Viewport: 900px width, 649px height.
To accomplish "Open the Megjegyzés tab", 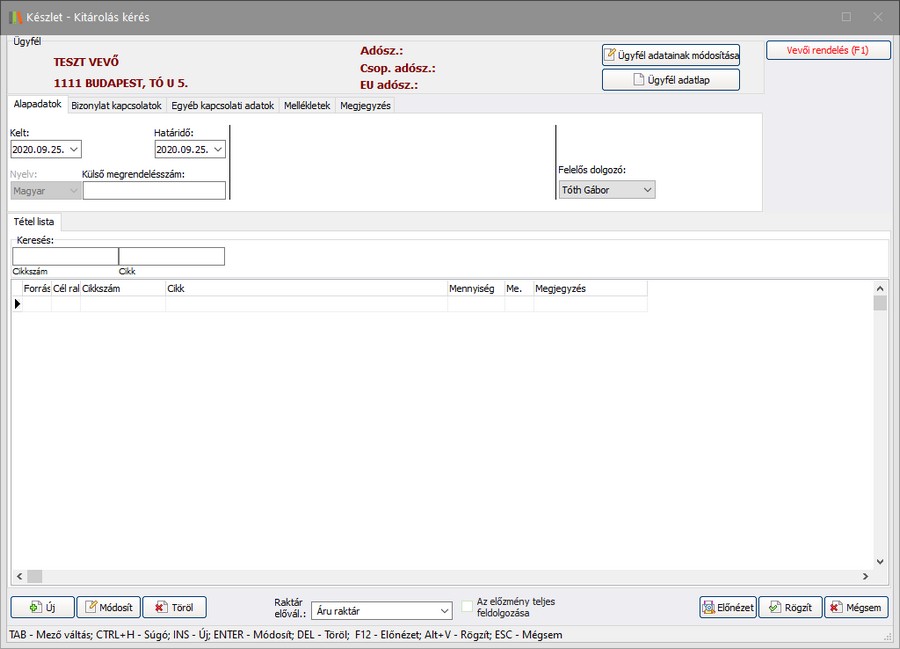I will (x=365, y=105).
